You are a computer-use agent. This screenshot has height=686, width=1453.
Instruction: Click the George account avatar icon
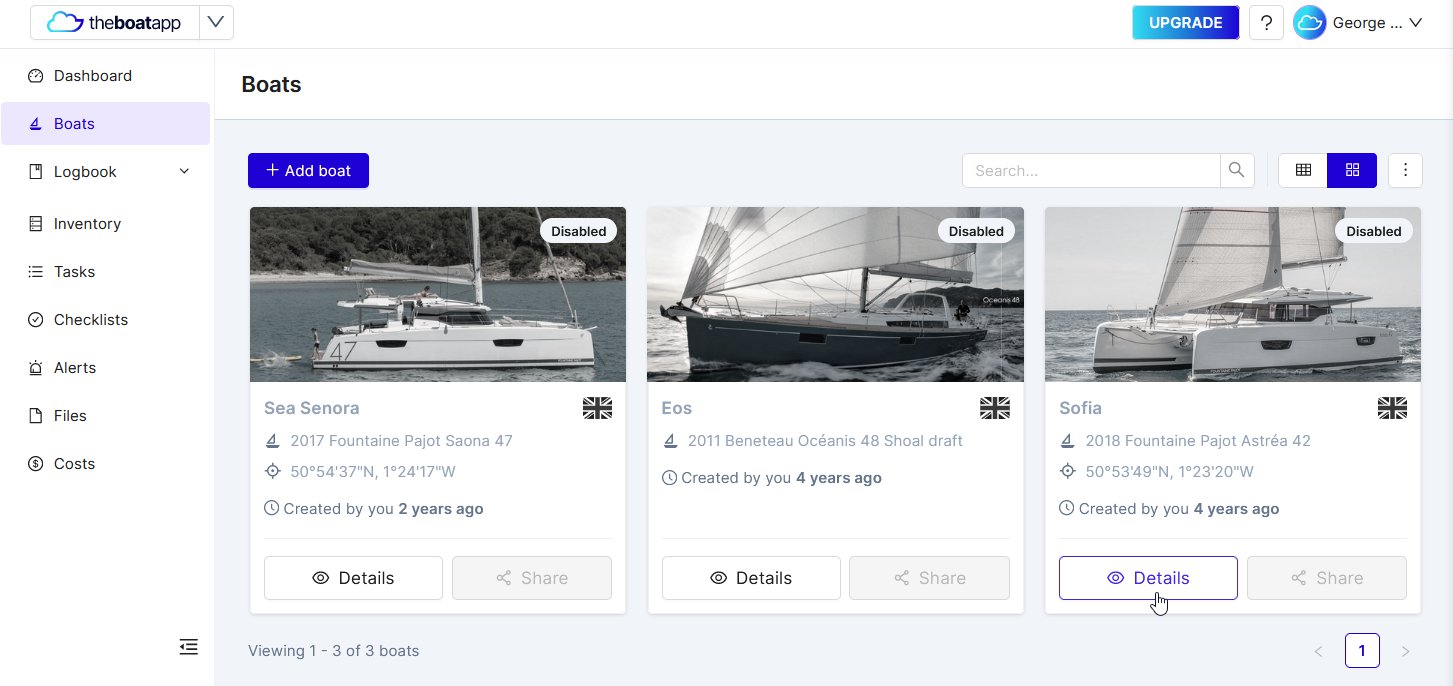click(1309, 23)
